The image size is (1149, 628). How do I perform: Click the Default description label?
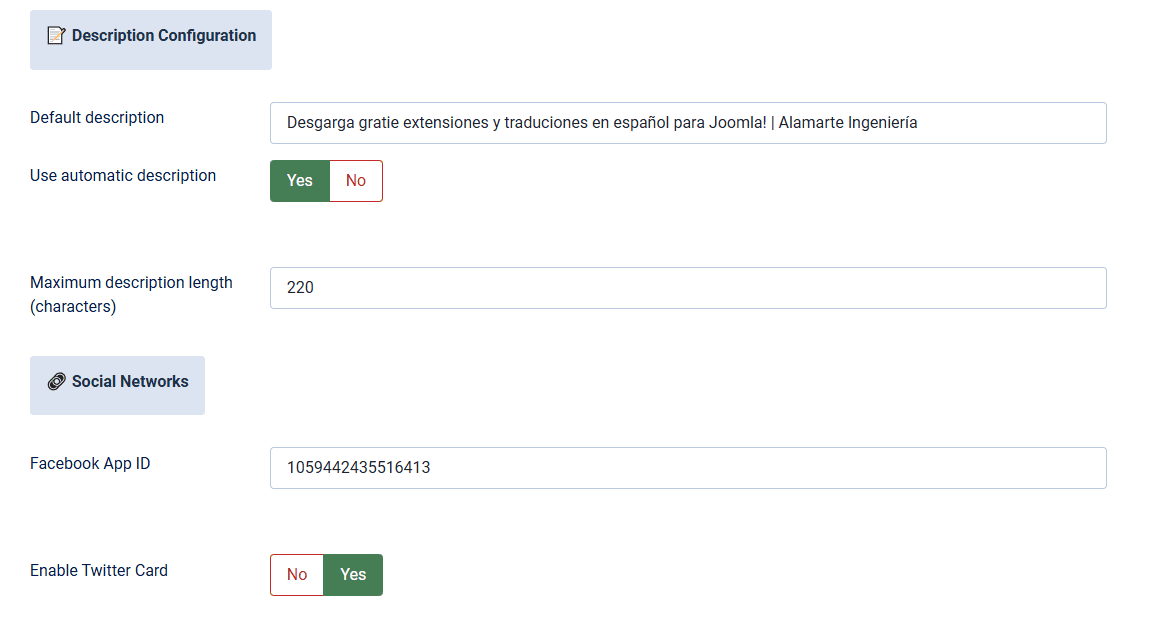coord(97,118)
